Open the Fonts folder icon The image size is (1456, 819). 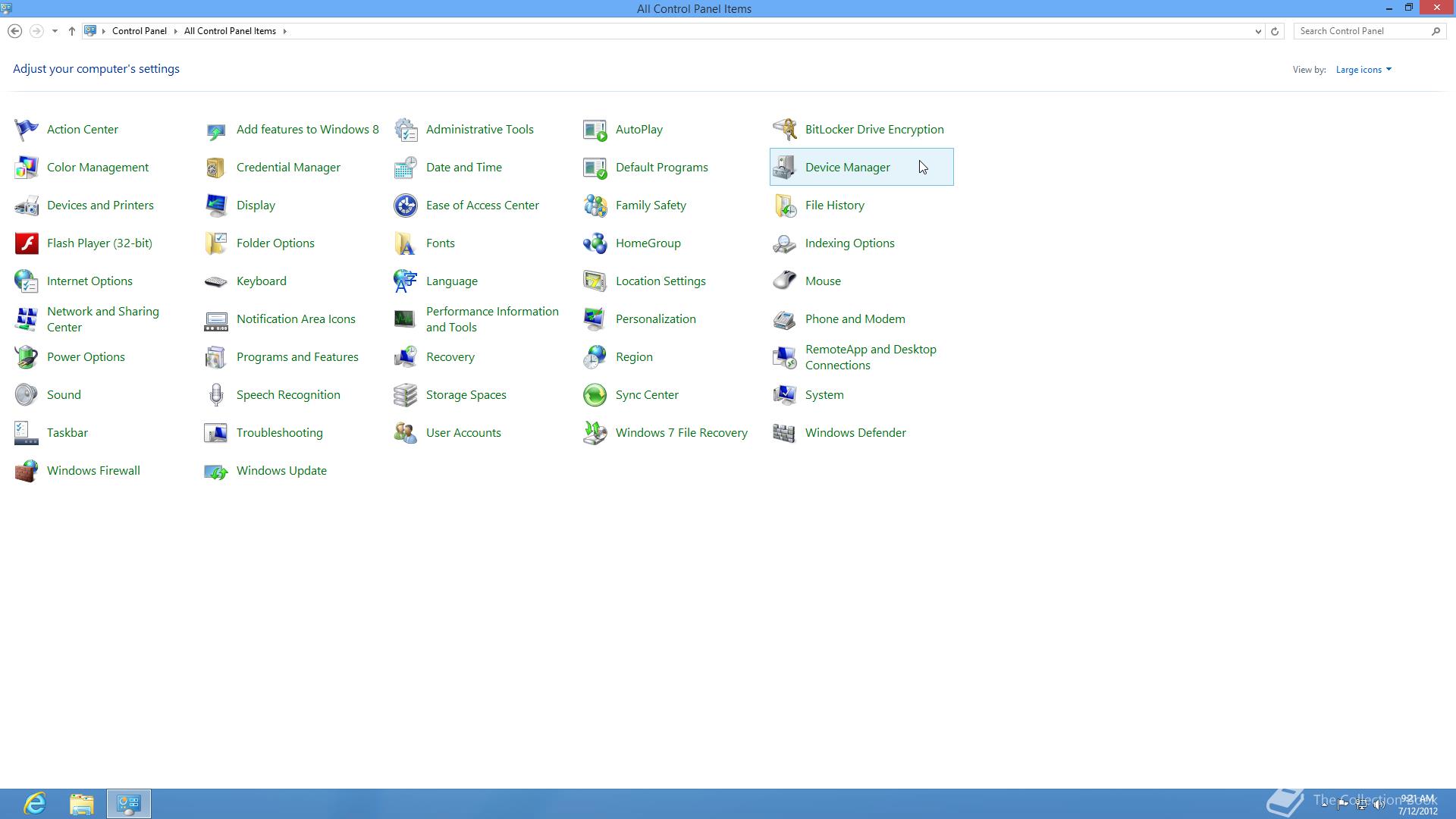[406, 243]
